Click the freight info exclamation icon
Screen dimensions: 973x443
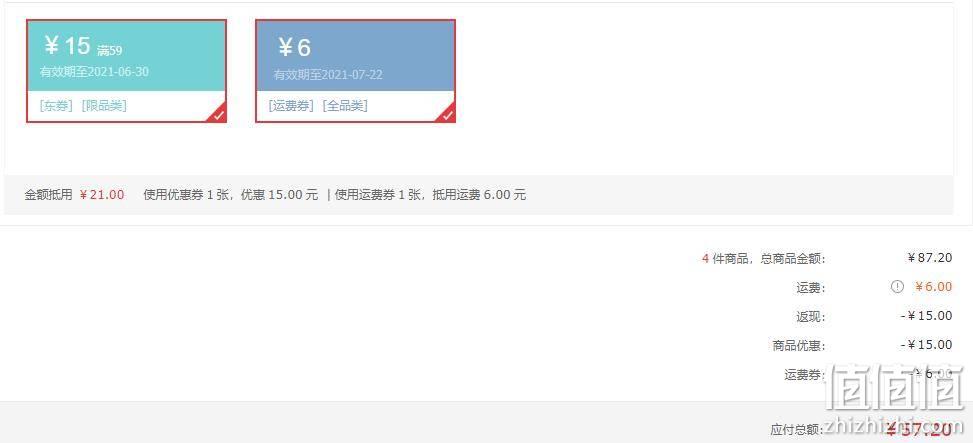tap(897, 287)
